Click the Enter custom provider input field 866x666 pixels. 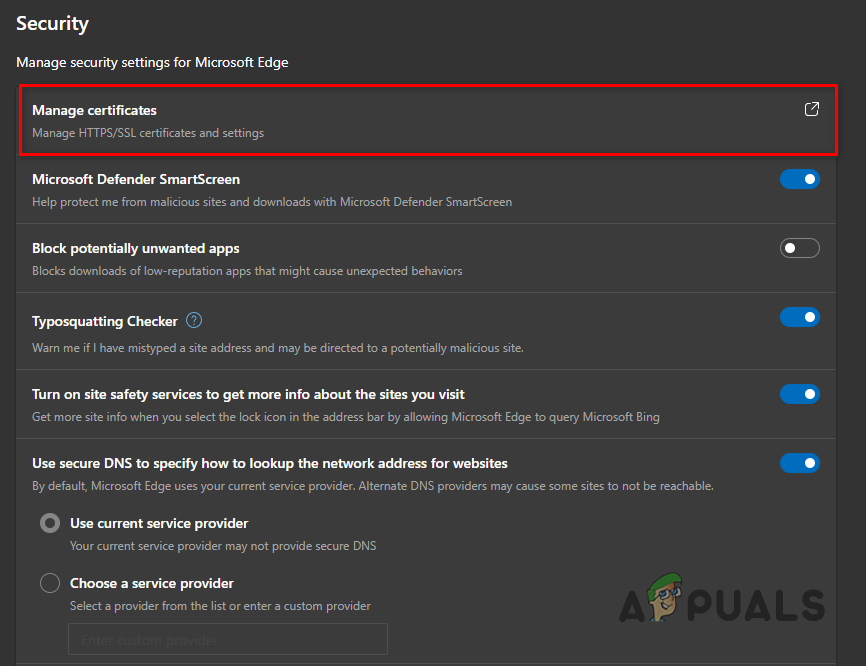point(228,639)
